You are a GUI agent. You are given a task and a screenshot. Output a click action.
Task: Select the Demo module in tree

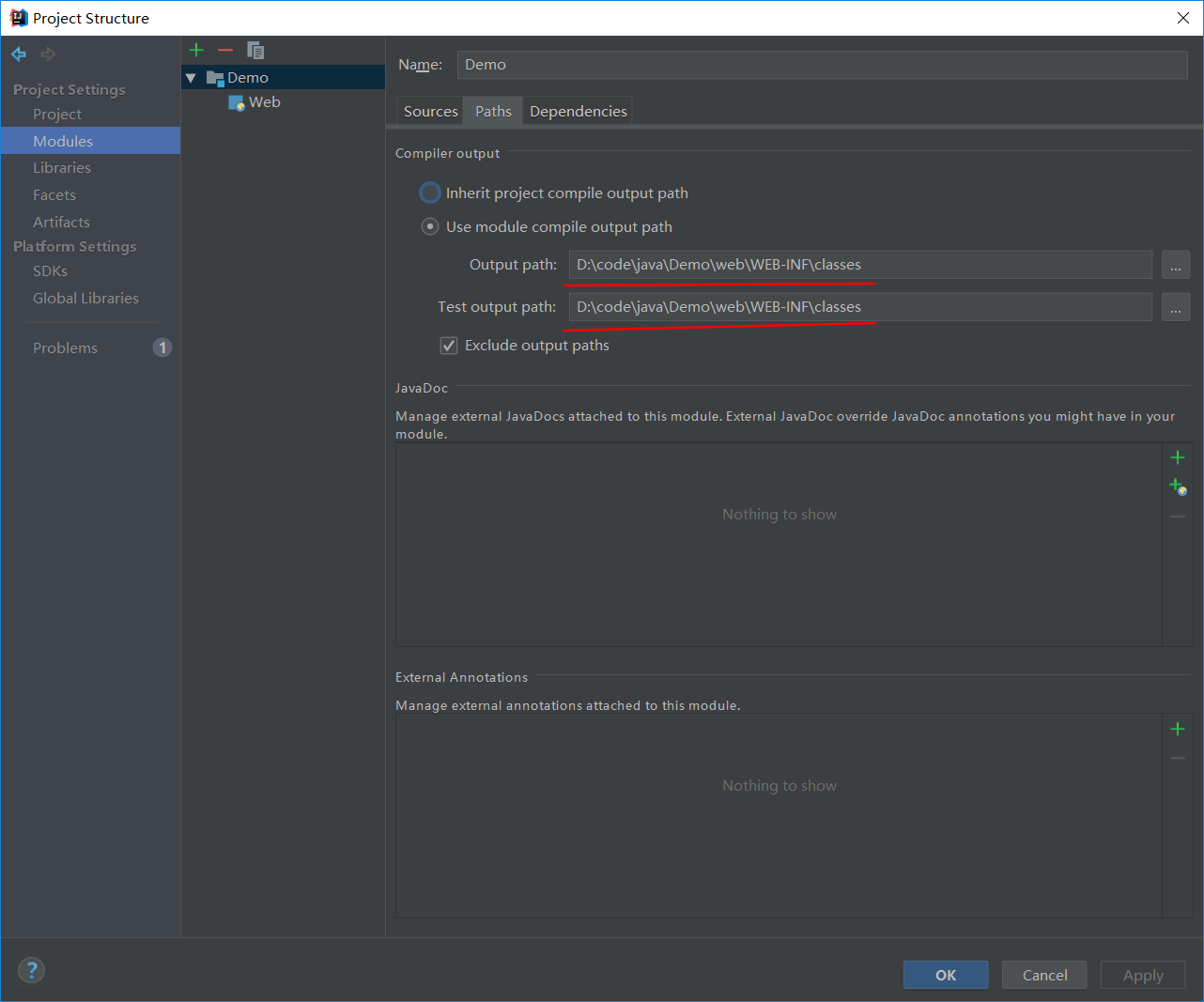point(284,78)
